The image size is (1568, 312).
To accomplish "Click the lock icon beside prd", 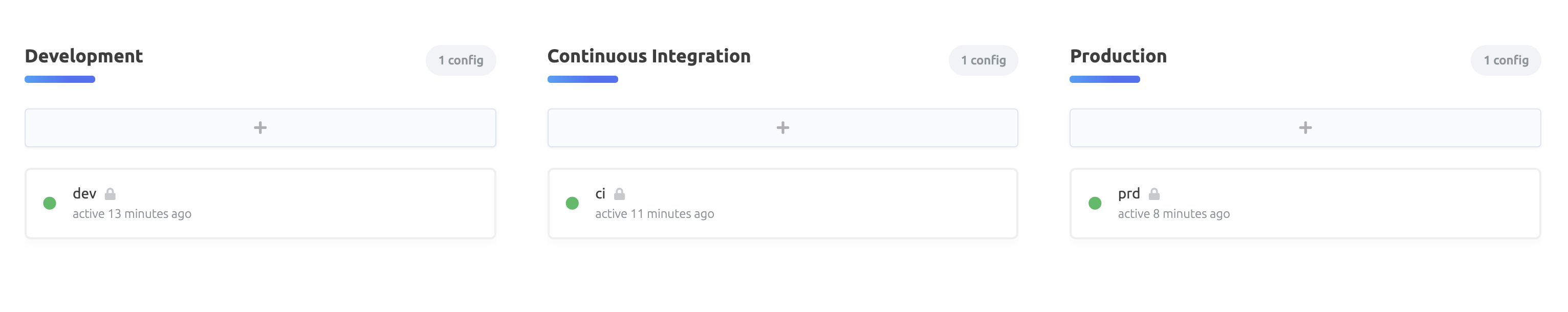I will pyautogui.click(x=1153, y=194).
